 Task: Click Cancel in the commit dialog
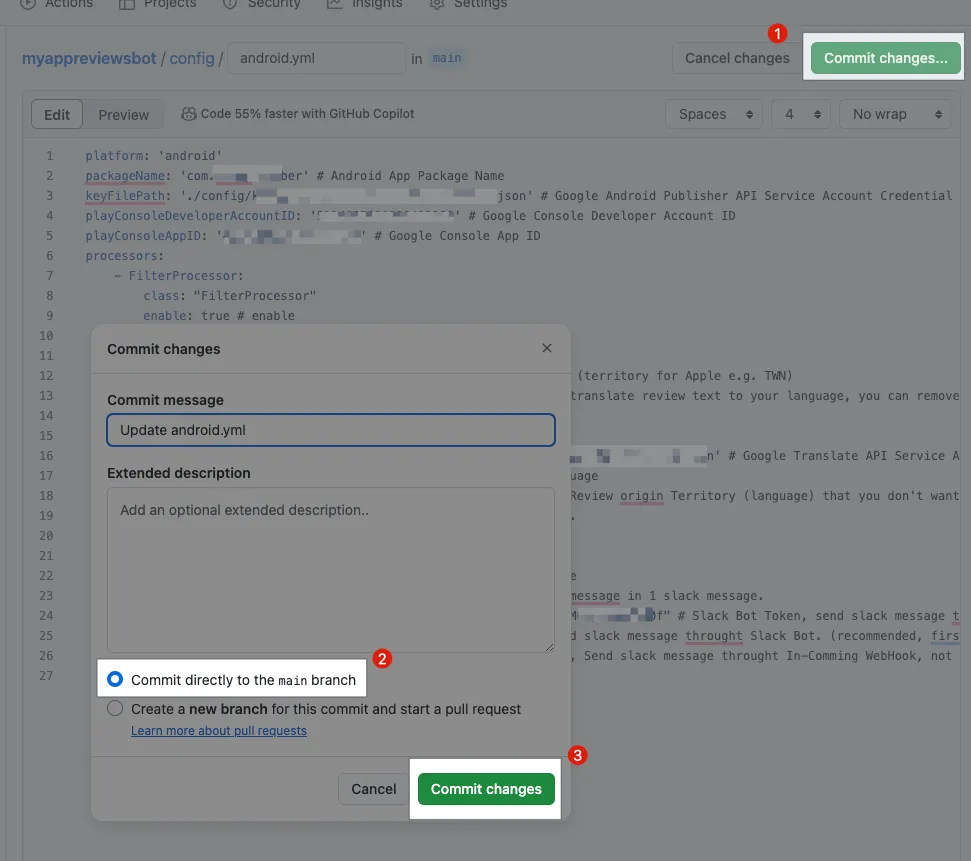pyautogui.click(x=373, y=789)
